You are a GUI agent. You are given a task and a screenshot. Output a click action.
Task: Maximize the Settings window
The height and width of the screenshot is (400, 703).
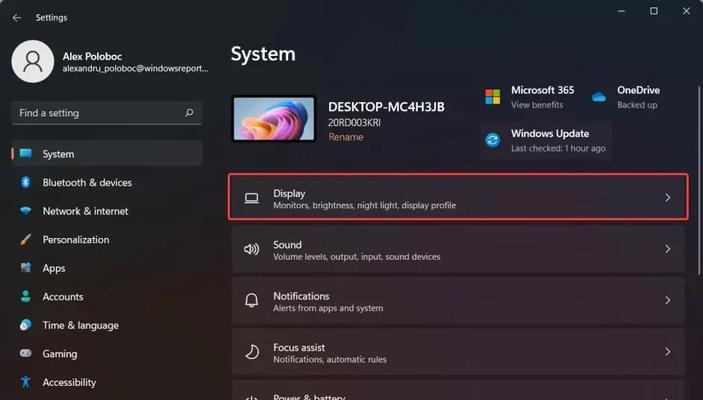(x=654, y=11)
